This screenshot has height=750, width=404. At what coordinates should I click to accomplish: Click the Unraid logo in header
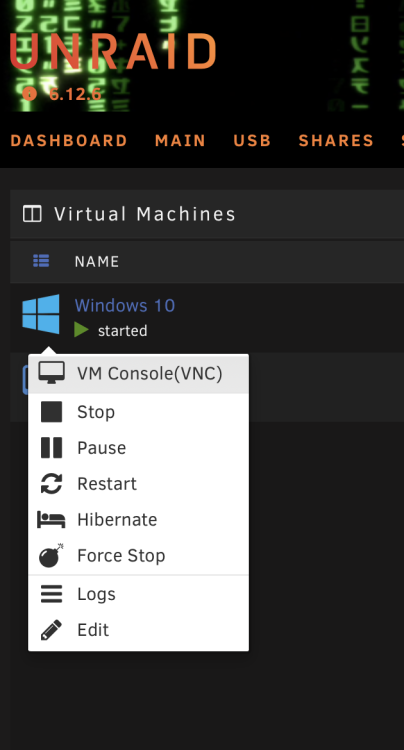113,51
